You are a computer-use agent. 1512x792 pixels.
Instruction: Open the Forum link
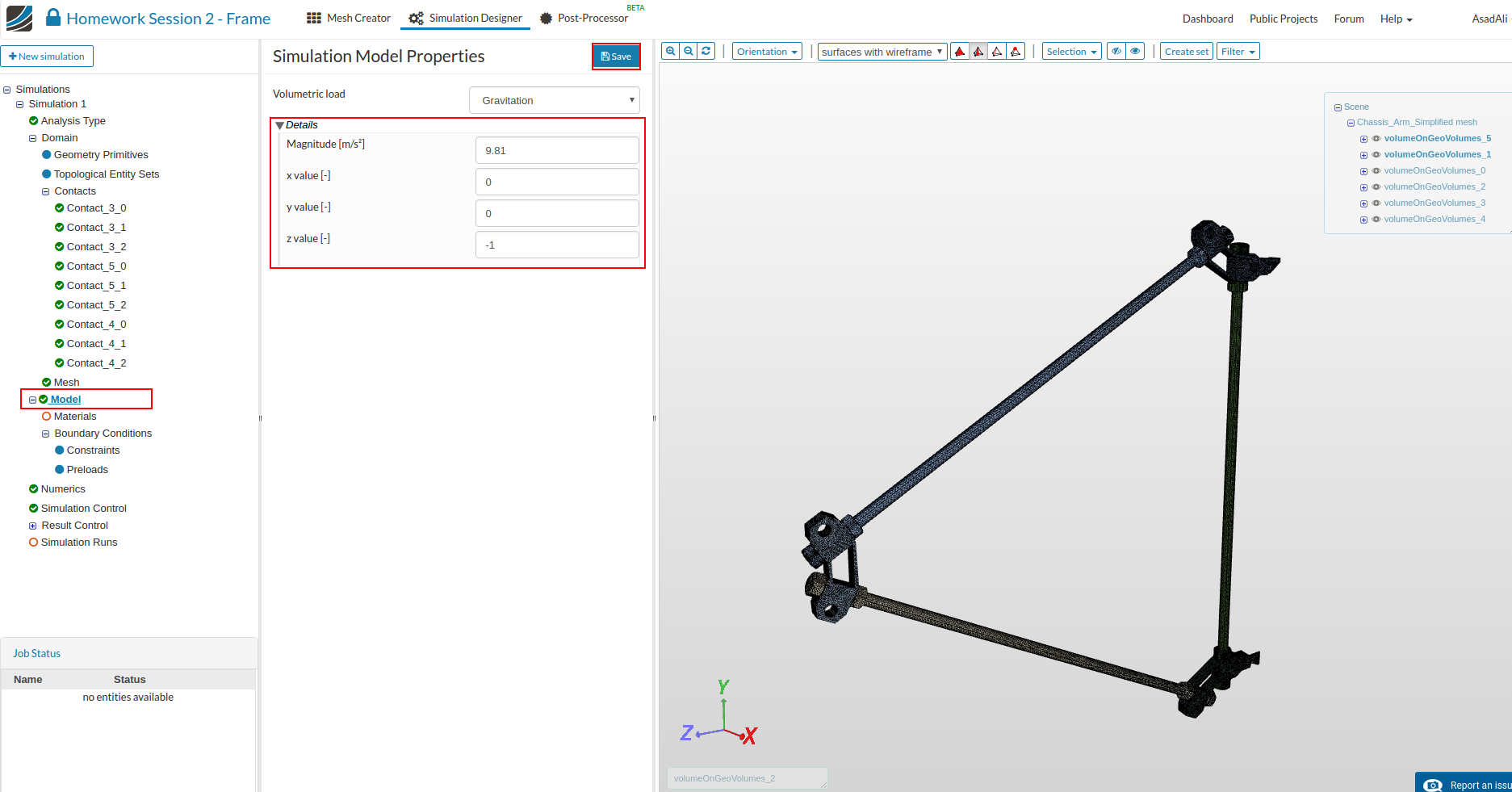click(x=1349, y=19)
